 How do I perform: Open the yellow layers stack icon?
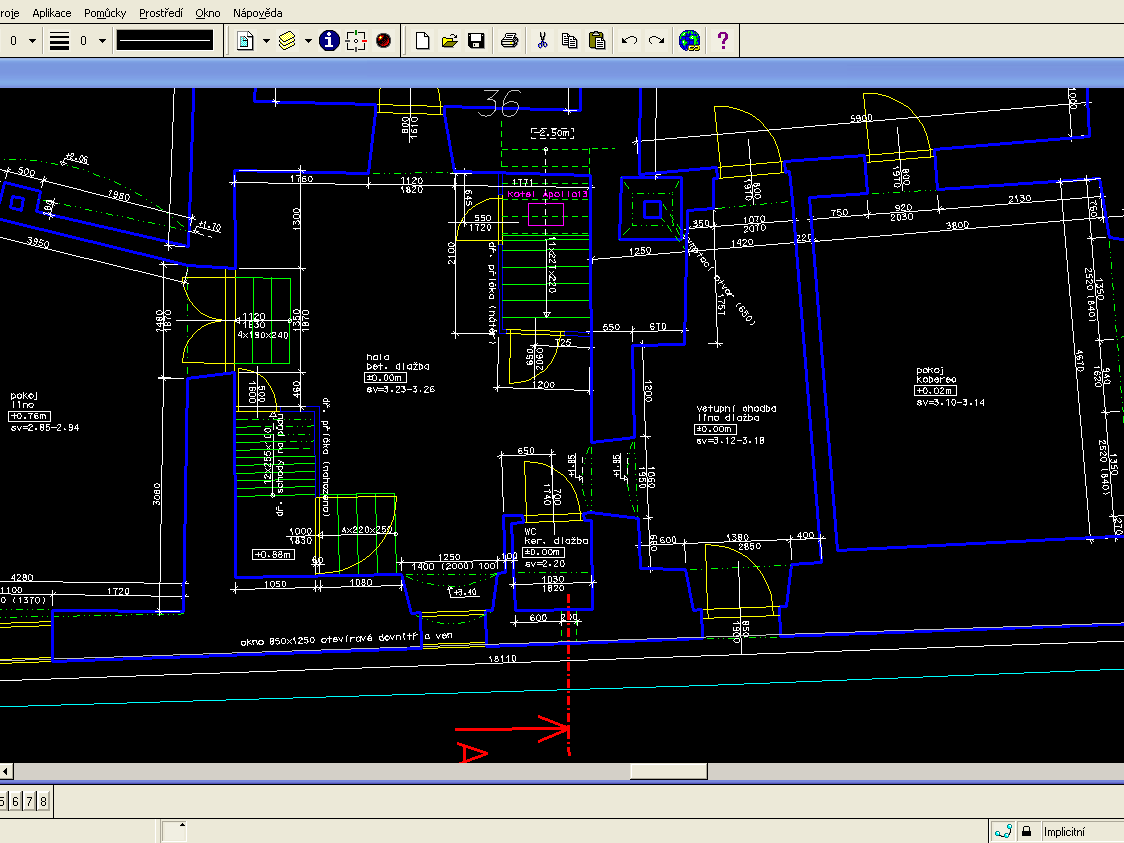pos(287,41)
